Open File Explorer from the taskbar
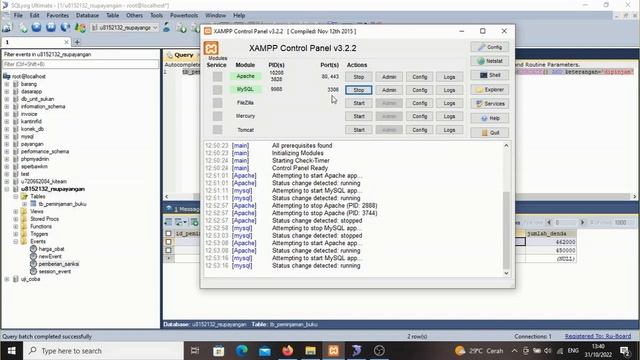 pos(311,351)
